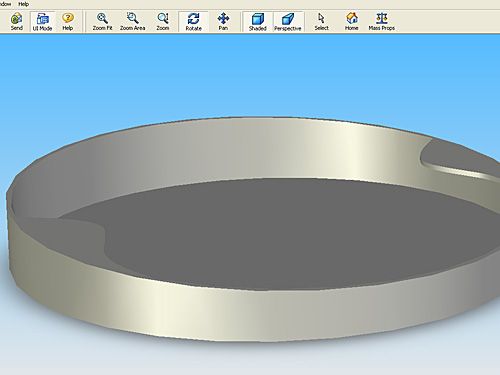
Task: Activate the Select arrow tool
Action: pyautogui.click(x=321, y=22)
